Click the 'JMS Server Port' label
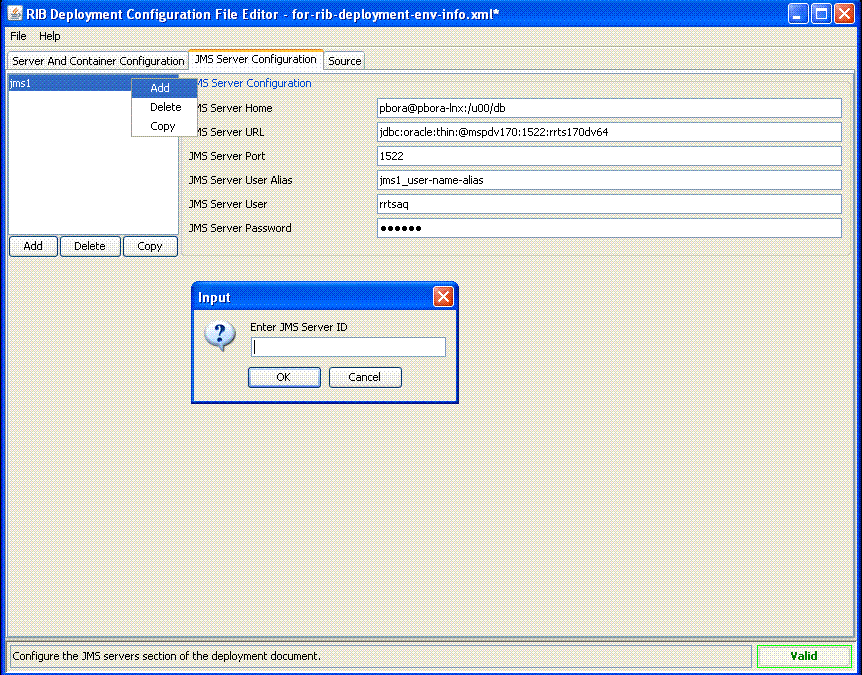The height and width of the screenshot is (675, 862). [x=226, y=156]
